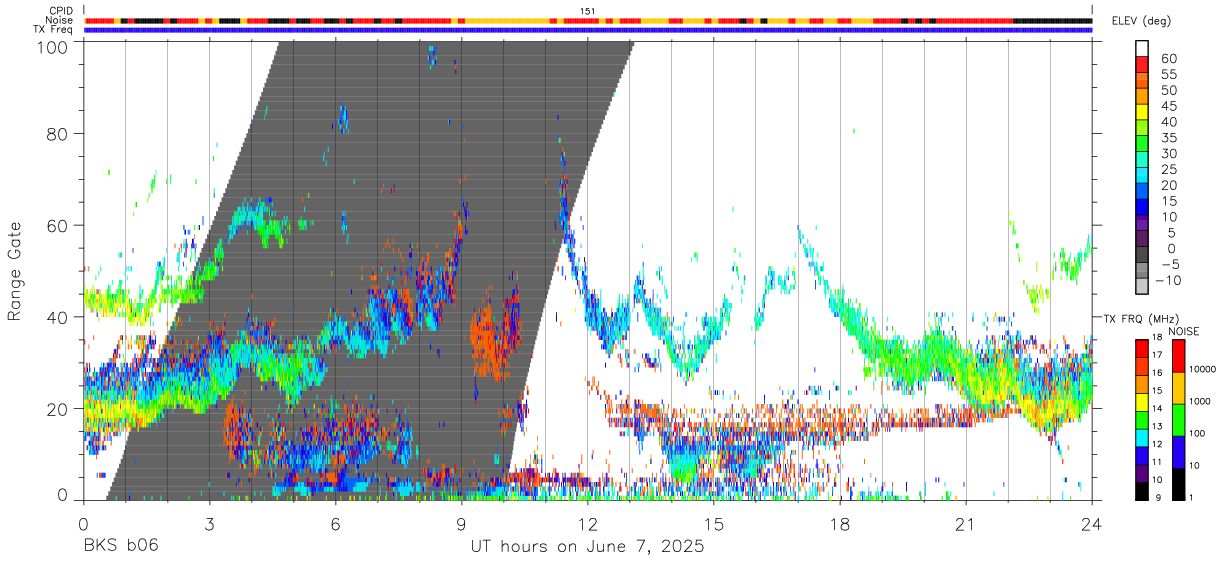Select the x-axis tick label '24'

click(1091, 525)
